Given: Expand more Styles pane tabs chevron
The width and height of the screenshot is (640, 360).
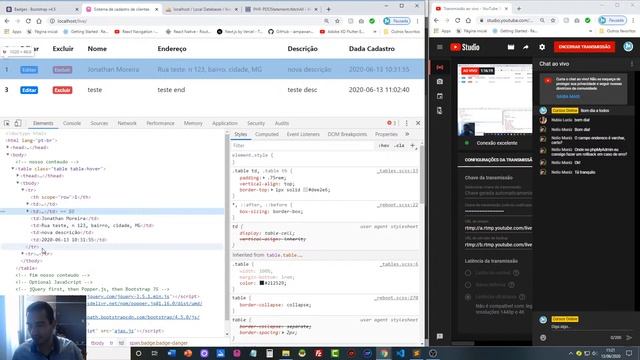Looking at the screenshot, I should coord(407,134).
